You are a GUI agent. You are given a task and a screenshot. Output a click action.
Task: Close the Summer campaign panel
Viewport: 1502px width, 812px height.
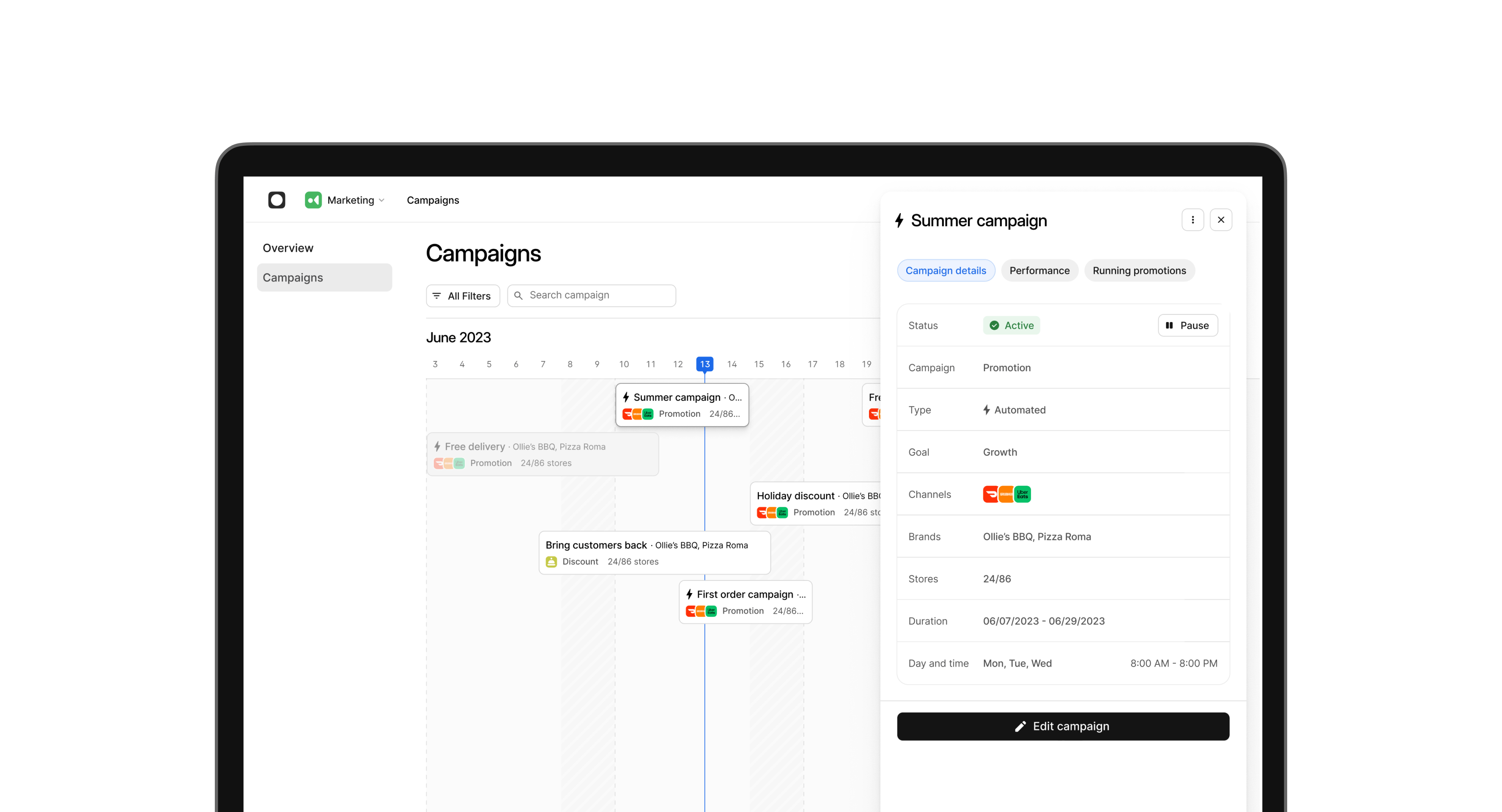pos(1220,220)
